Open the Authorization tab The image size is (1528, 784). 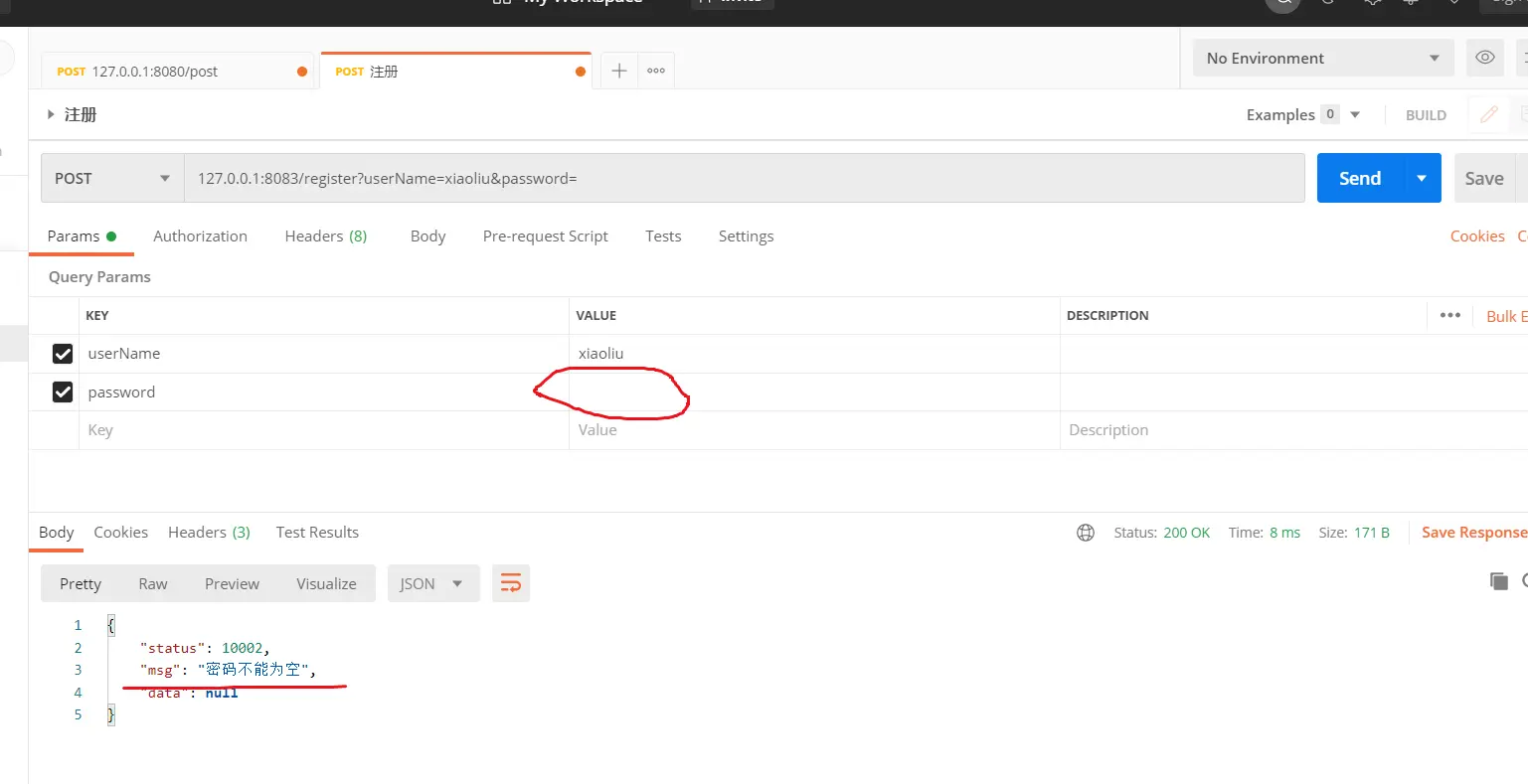pyautogui.click(x=200, y=235)
